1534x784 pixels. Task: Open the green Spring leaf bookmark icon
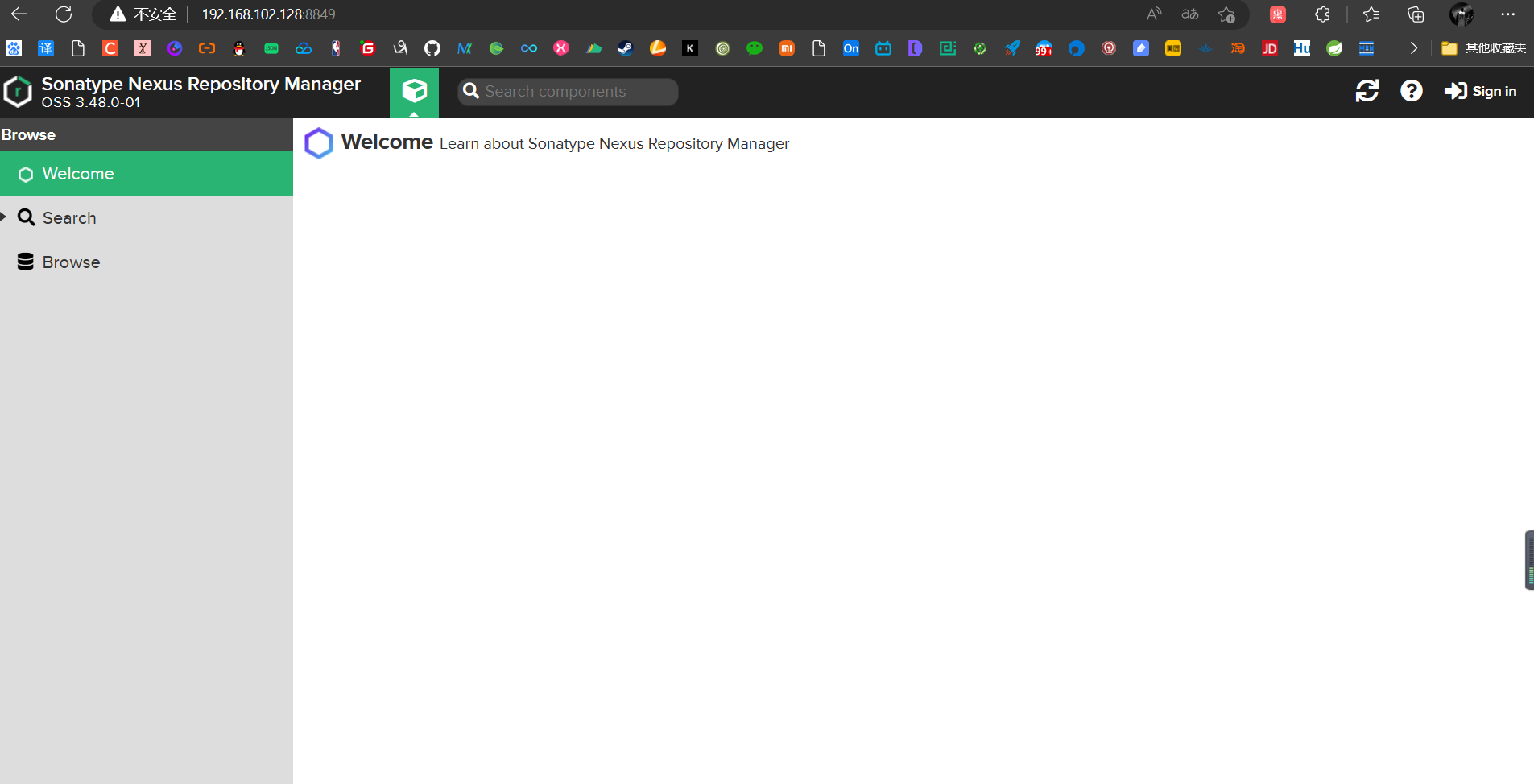[x=1334, y=48]
